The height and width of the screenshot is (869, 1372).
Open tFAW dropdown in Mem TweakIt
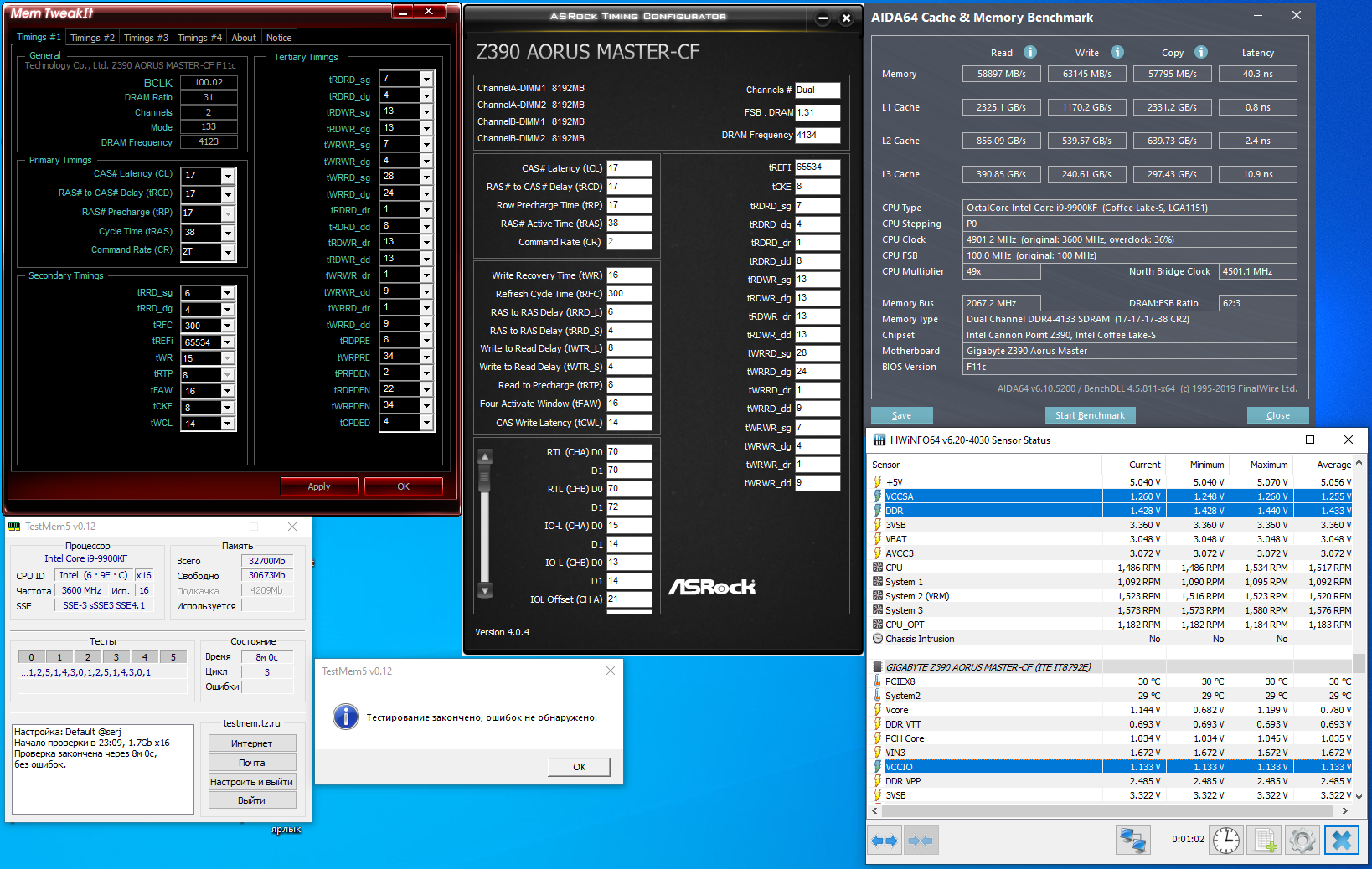click(228, 391)
